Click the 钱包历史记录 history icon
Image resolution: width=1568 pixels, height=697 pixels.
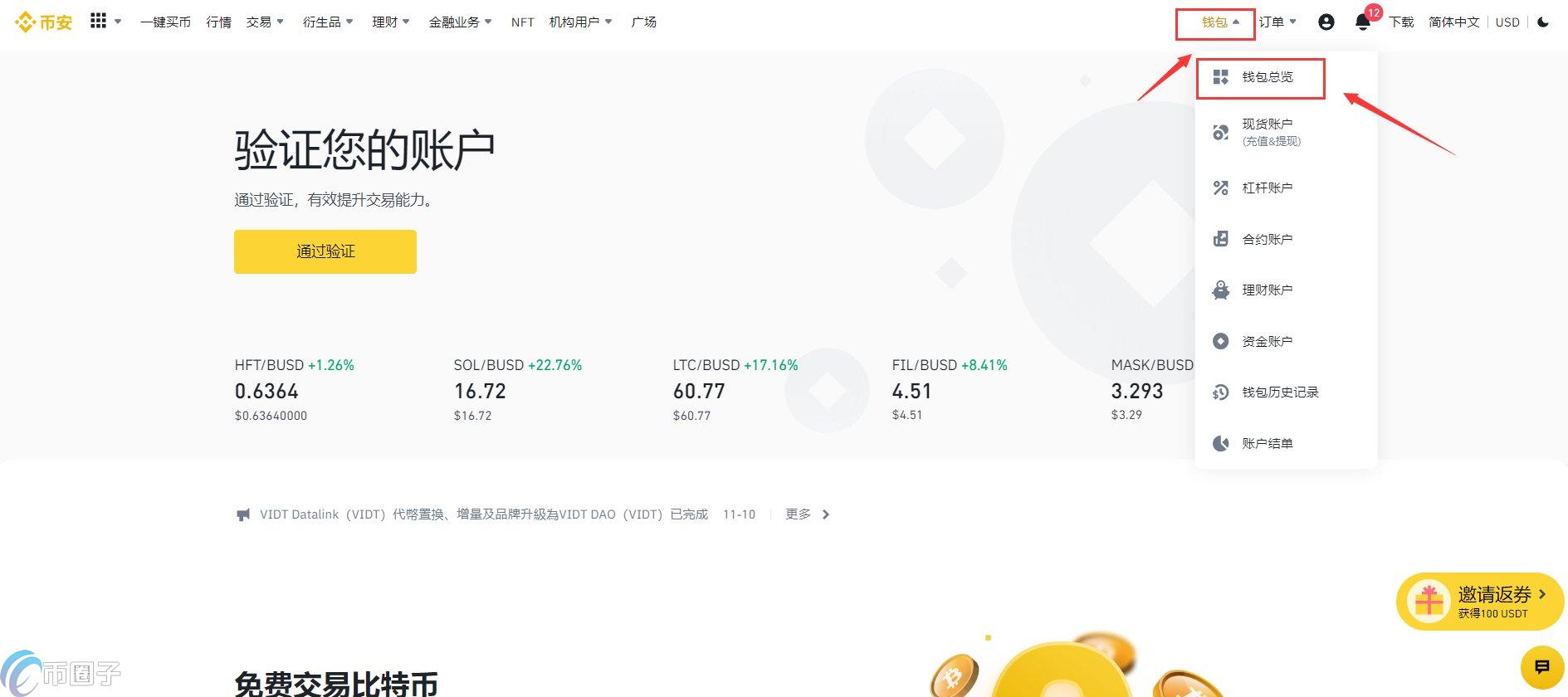coord(1220,392)
